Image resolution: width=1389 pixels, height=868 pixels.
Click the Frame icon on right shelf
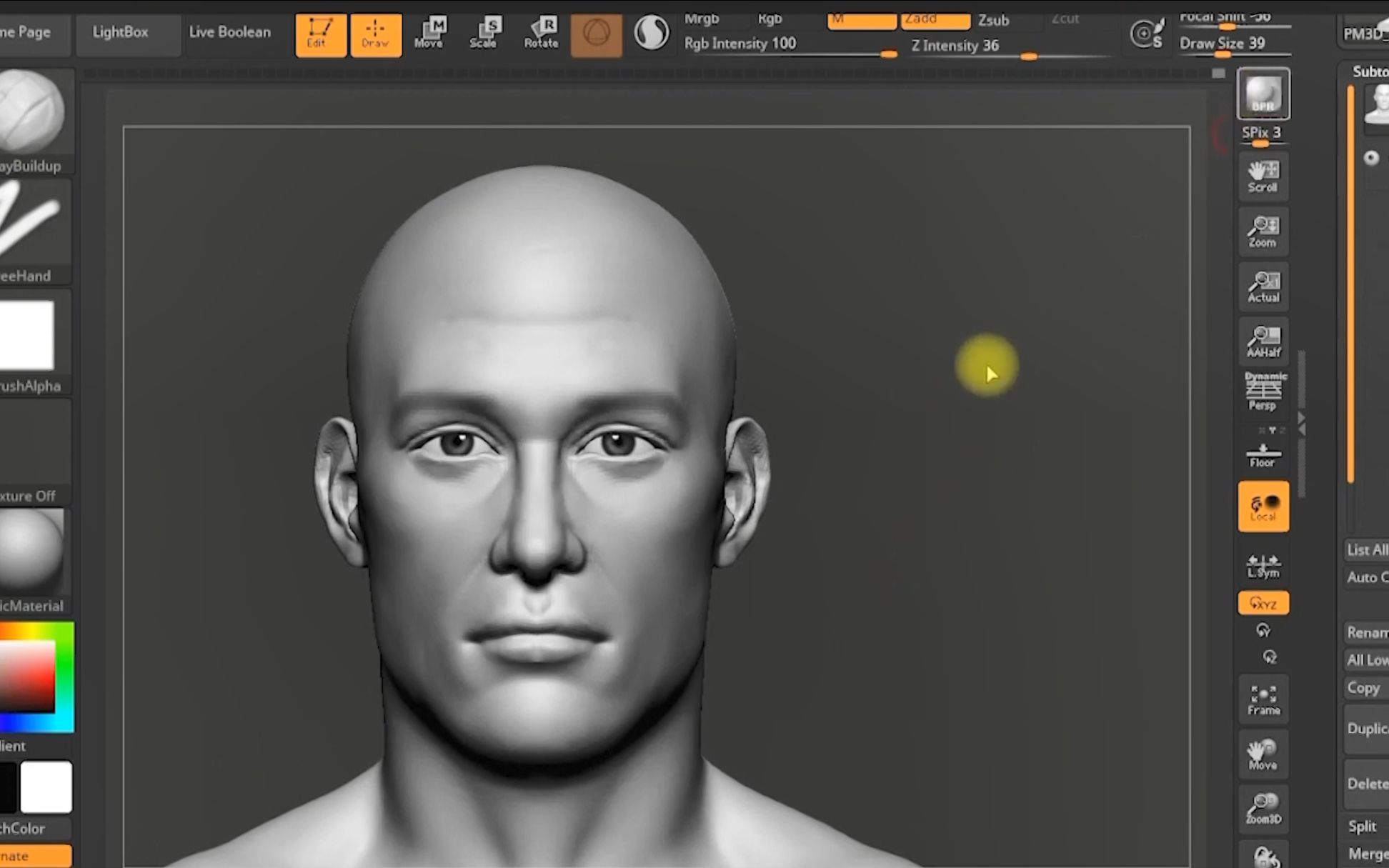(1263, 698)
